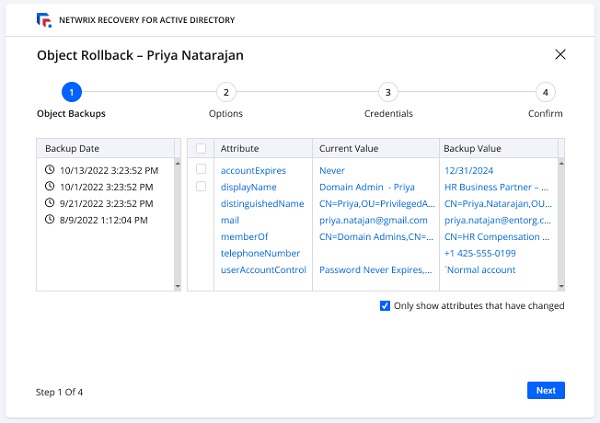Jump to step 2 Options
The width and height of the screenshot is (600, 423).
coord(226,93)
